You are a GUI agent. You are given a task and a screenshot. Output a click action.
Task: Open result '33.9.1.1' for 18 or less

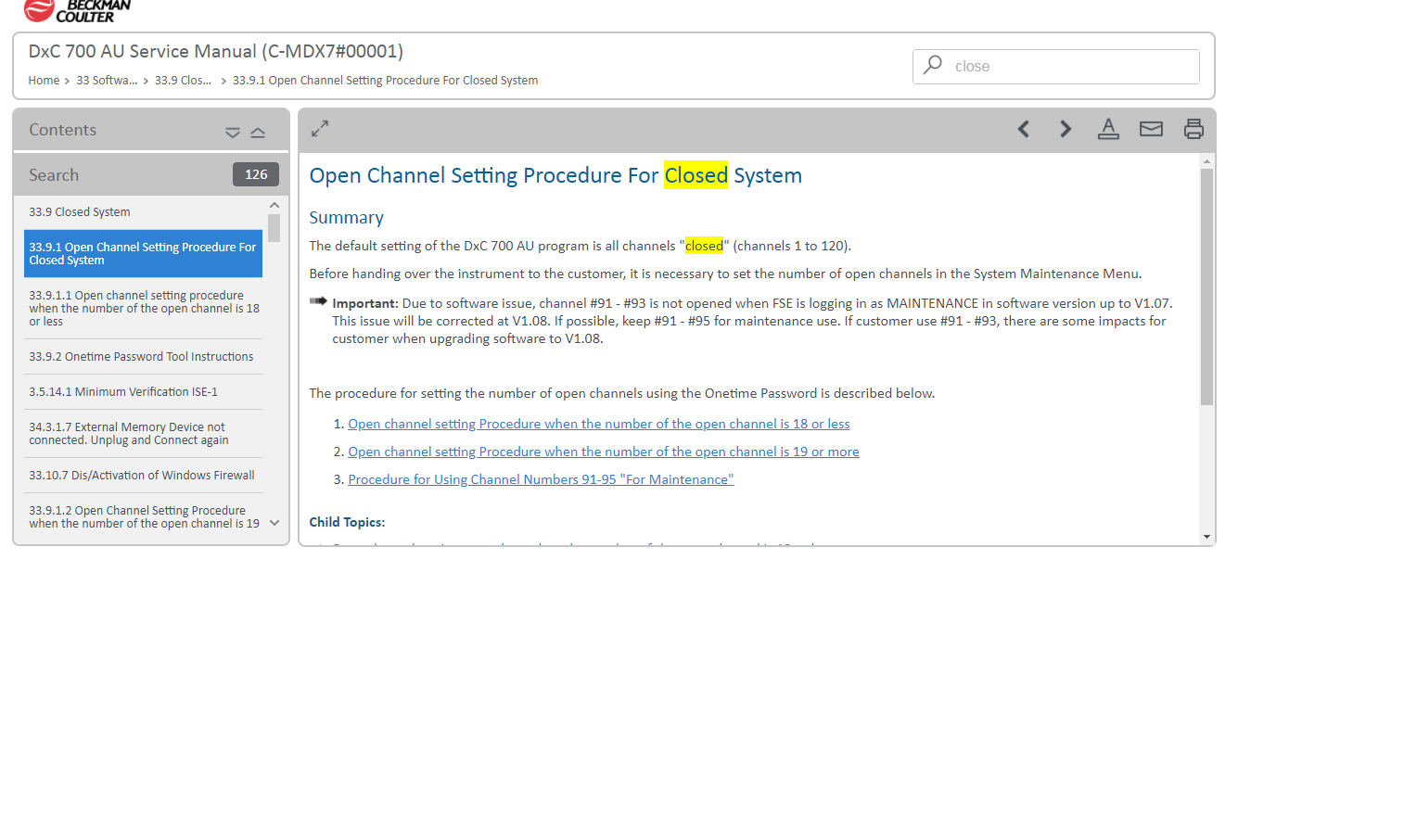(x=143, y=308)
